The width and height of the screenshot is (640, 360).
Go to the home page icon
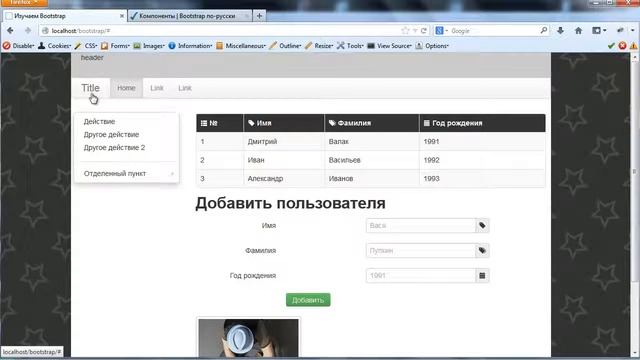click(x=578, y=31)
